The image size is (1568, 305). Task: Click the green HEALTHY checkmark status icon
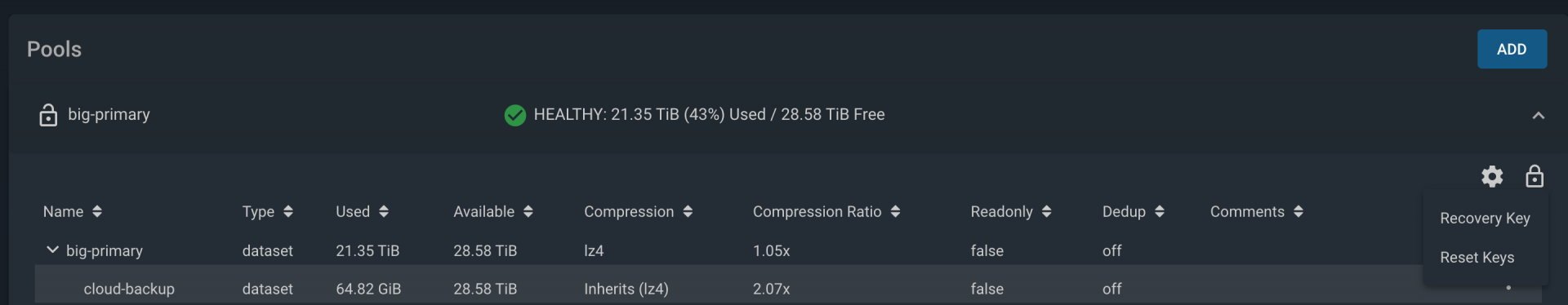point(515,115)
